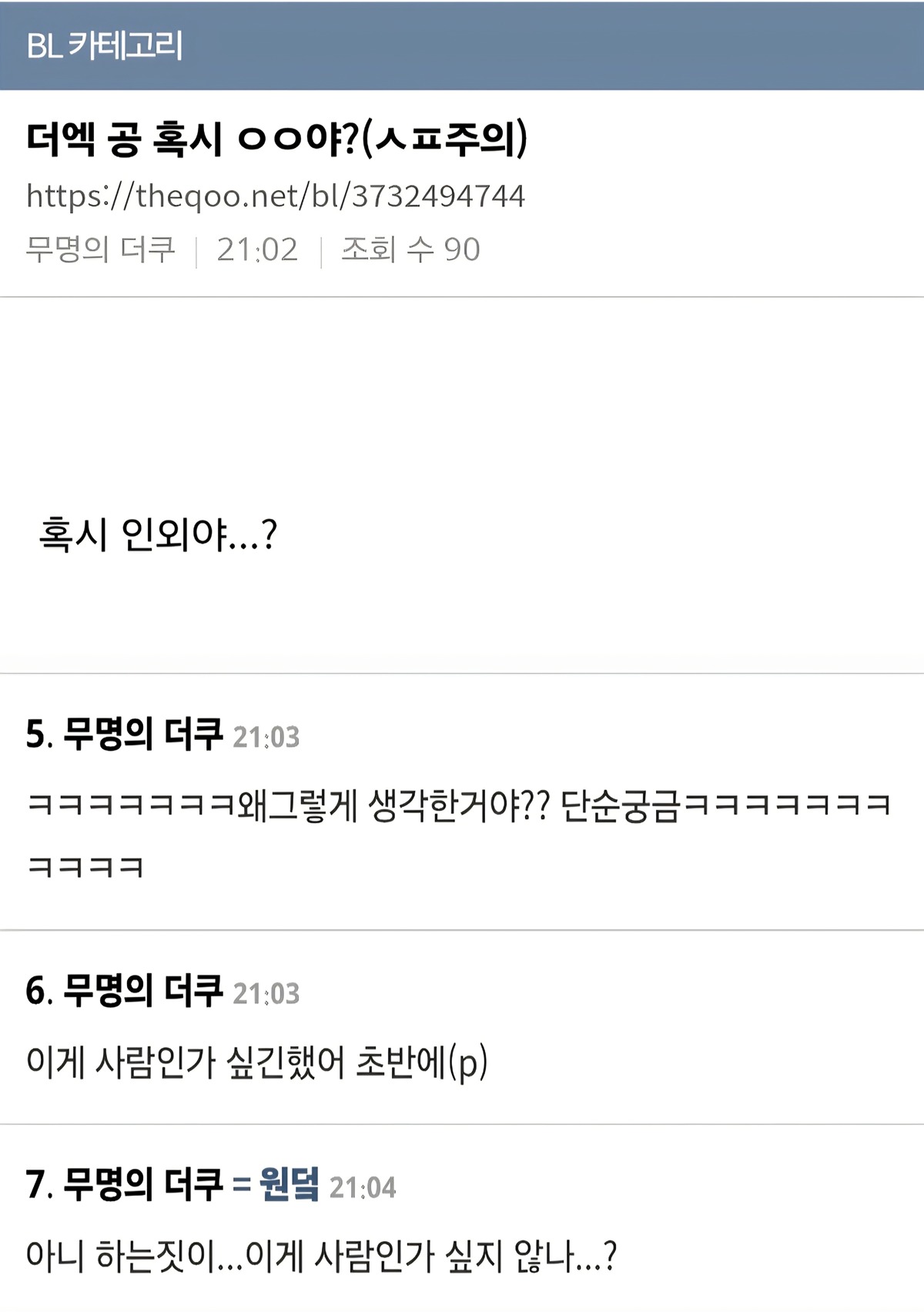Click the (ㅅㅍ주의) spoiler warning in the title

tap(444, 139)
